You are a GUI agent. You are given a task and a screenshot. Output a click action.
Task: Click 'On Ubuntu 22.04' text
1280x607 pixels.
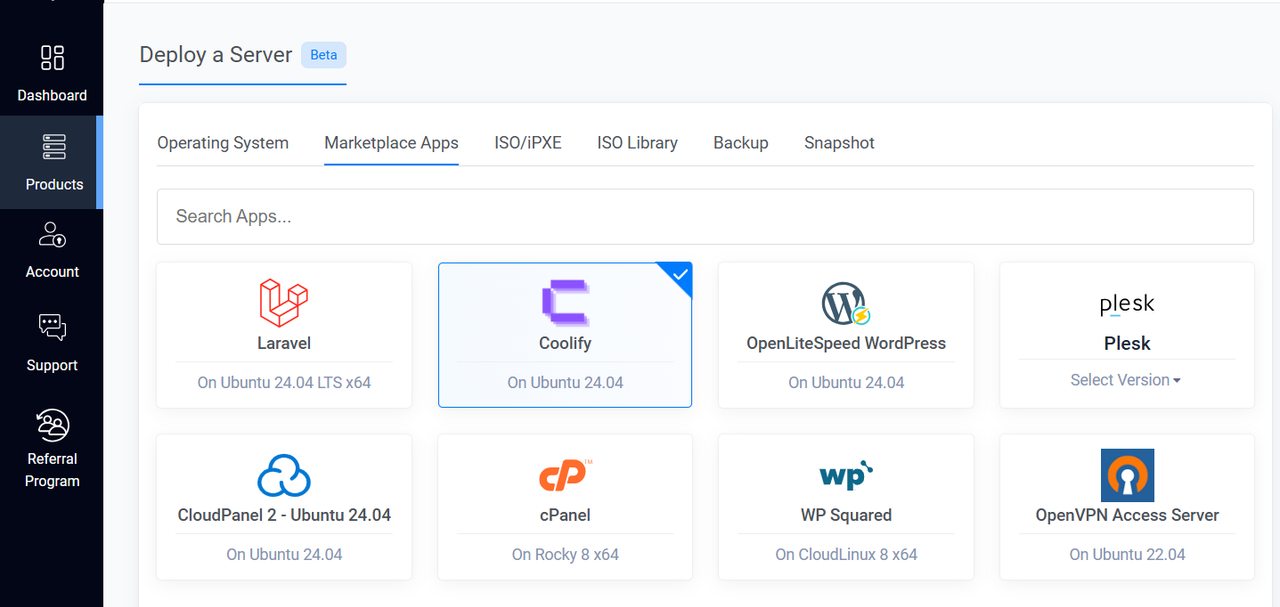pyautogui.click(x=1127, y=554)
